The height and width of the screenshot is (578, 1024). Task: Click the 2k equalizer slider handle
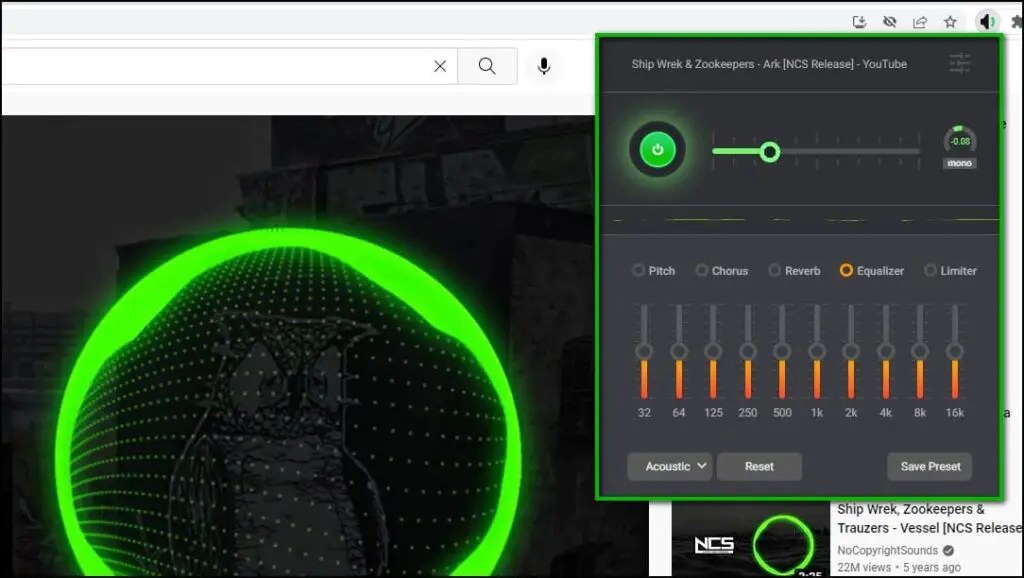click(851, 351)
